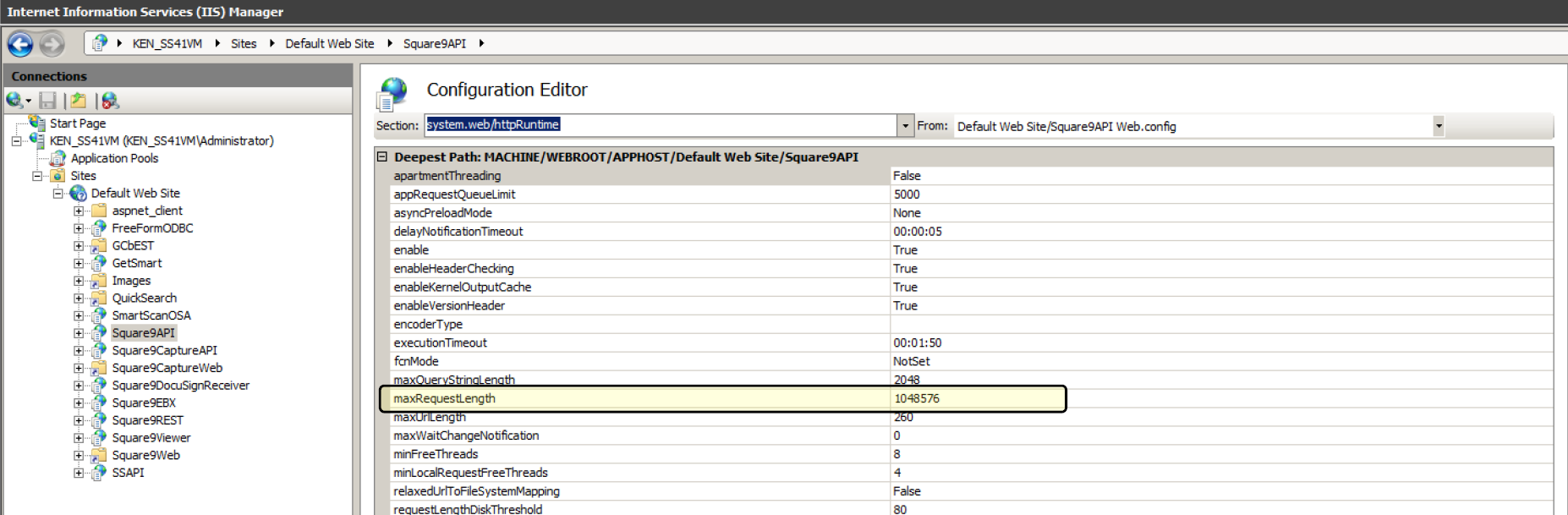Click the Application Pools icon
This screenshot has width=1568, height=515.
click(x=58, y=158)
